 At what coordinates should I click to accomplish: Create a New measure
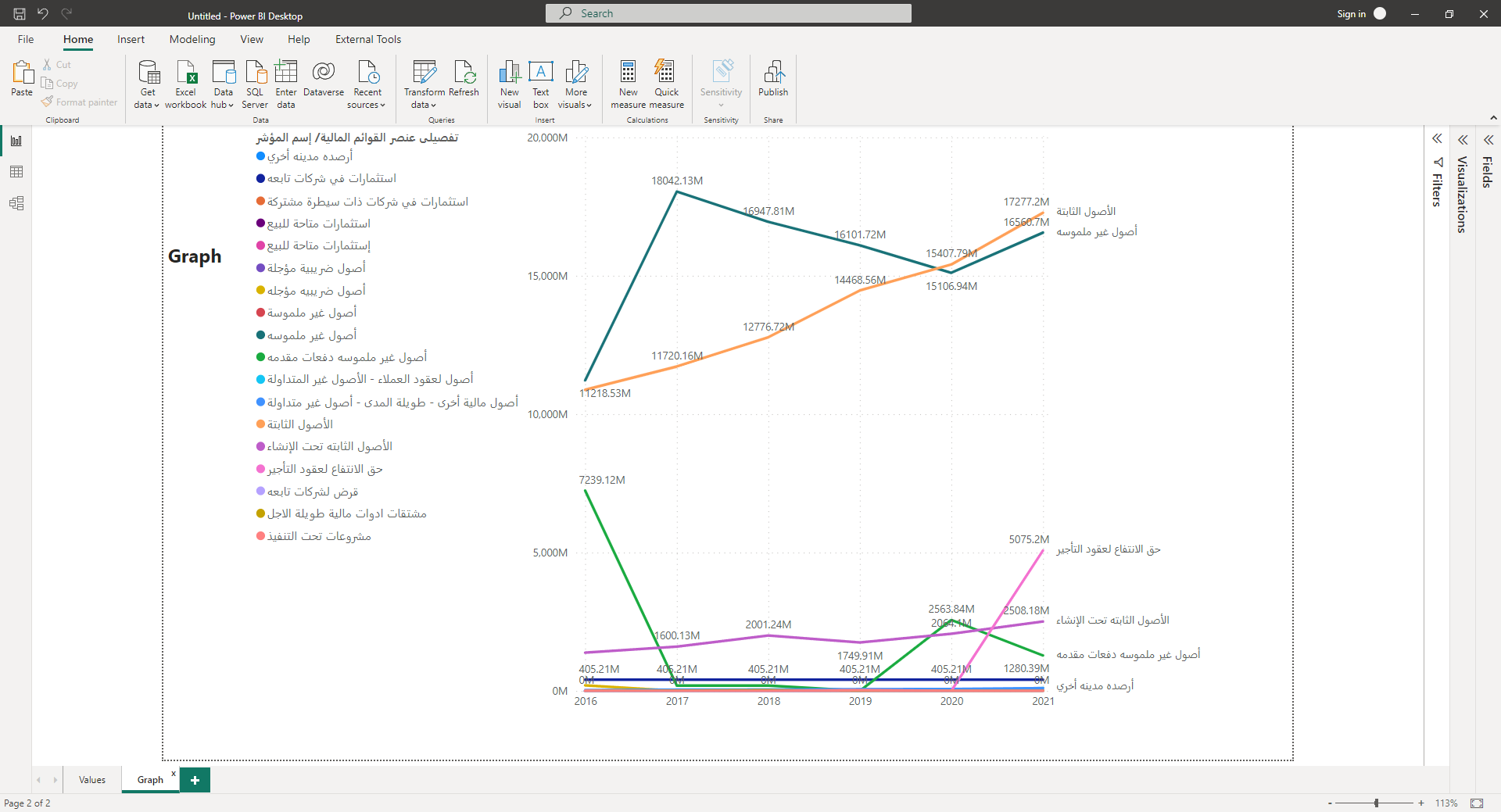click(628, 83)
